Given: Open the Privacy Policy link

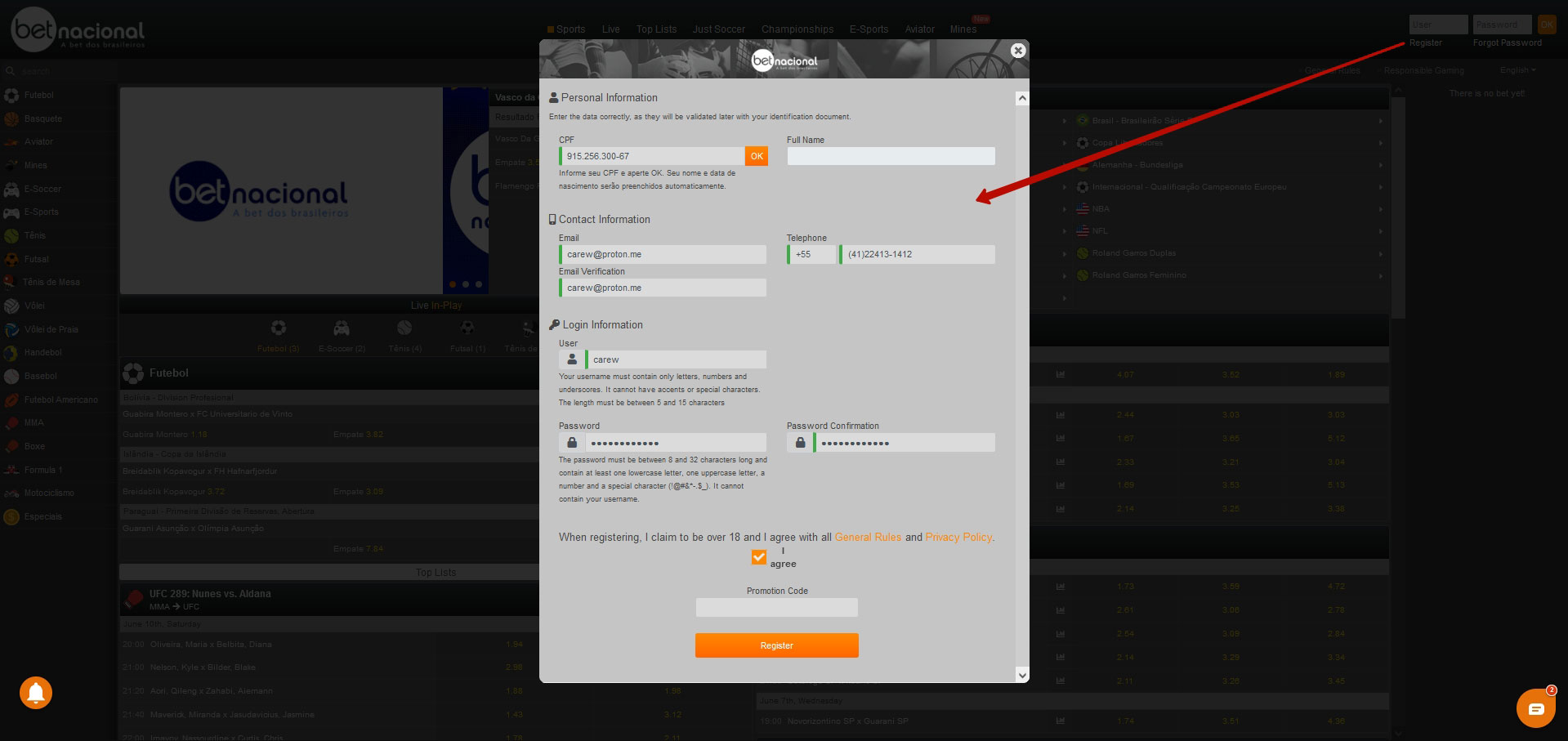Looking at the screenshot, I should 958,537.
